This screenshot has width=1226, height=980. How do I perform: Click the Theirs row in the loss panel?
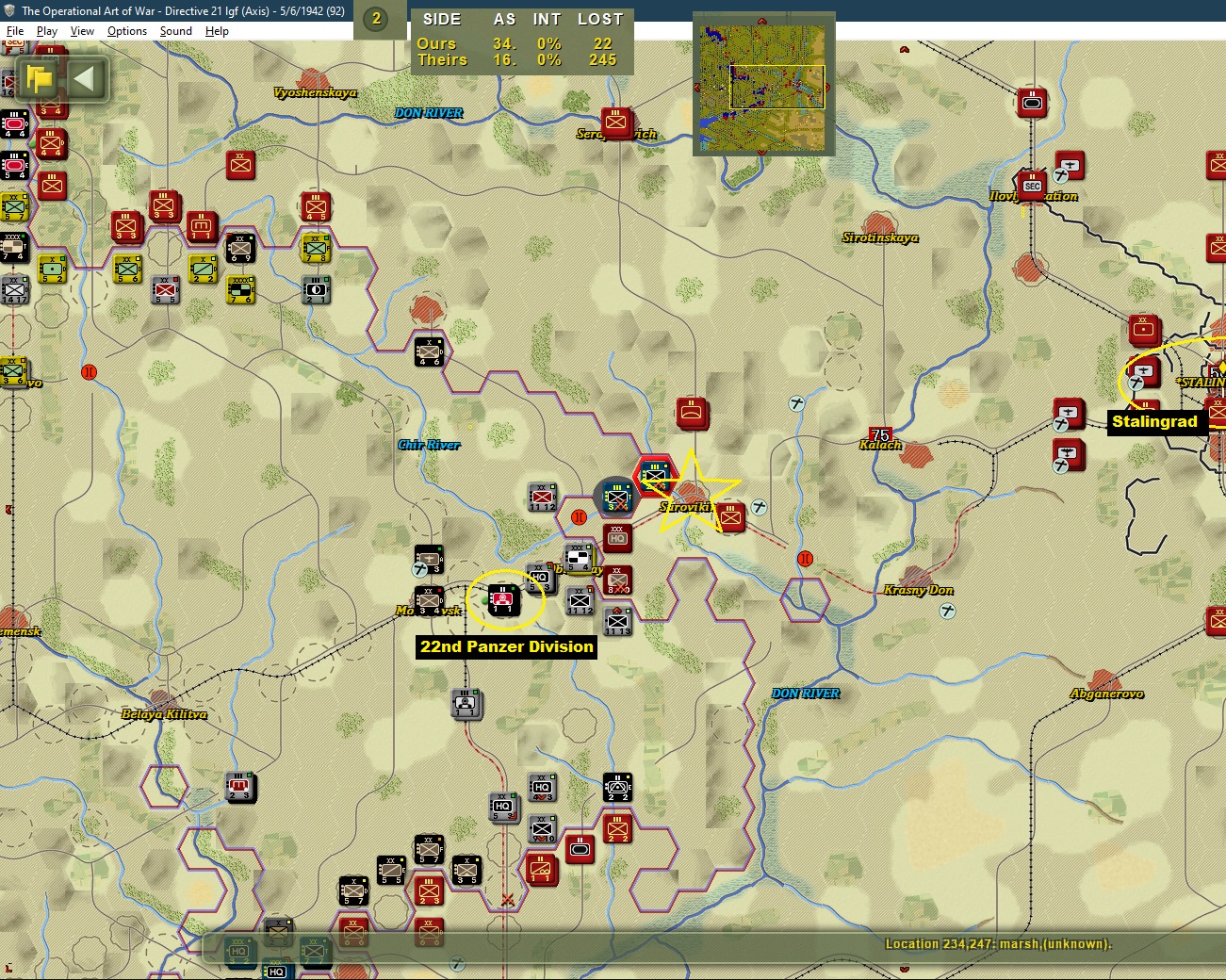click(x=516, y=59)
